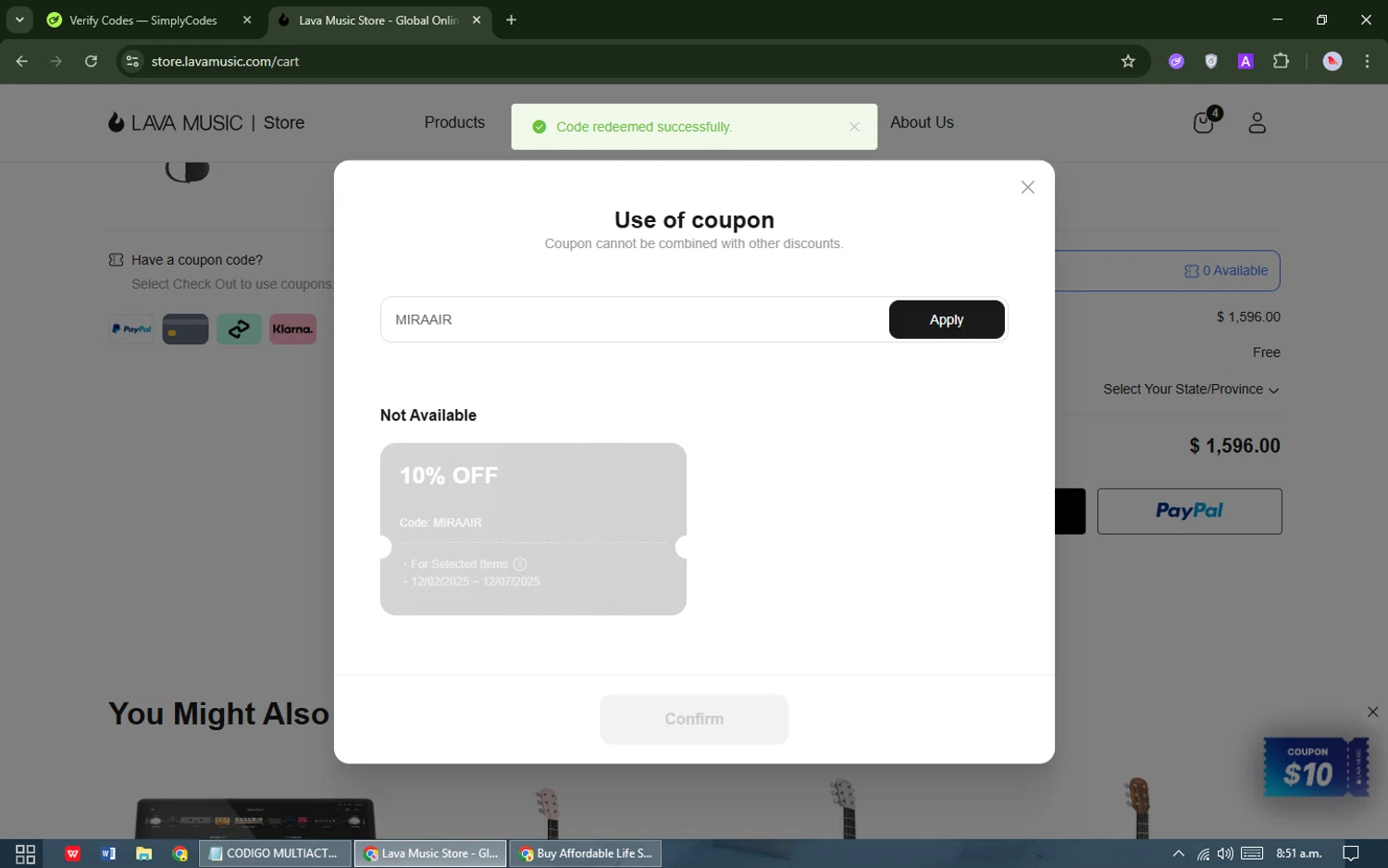Screen dimensions: 1388x868
Task: Reload the current page
Action: tap(91, 61)
